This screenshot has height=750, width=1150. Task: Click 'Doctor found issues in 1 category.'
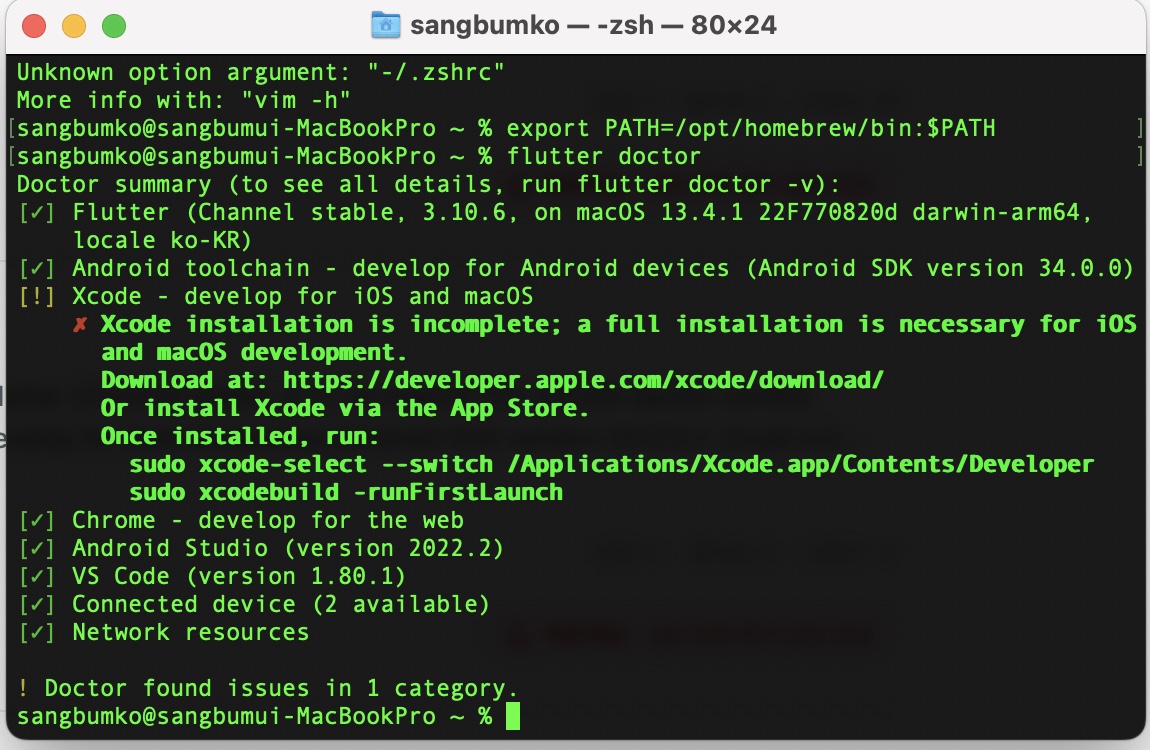coord(281,688)
